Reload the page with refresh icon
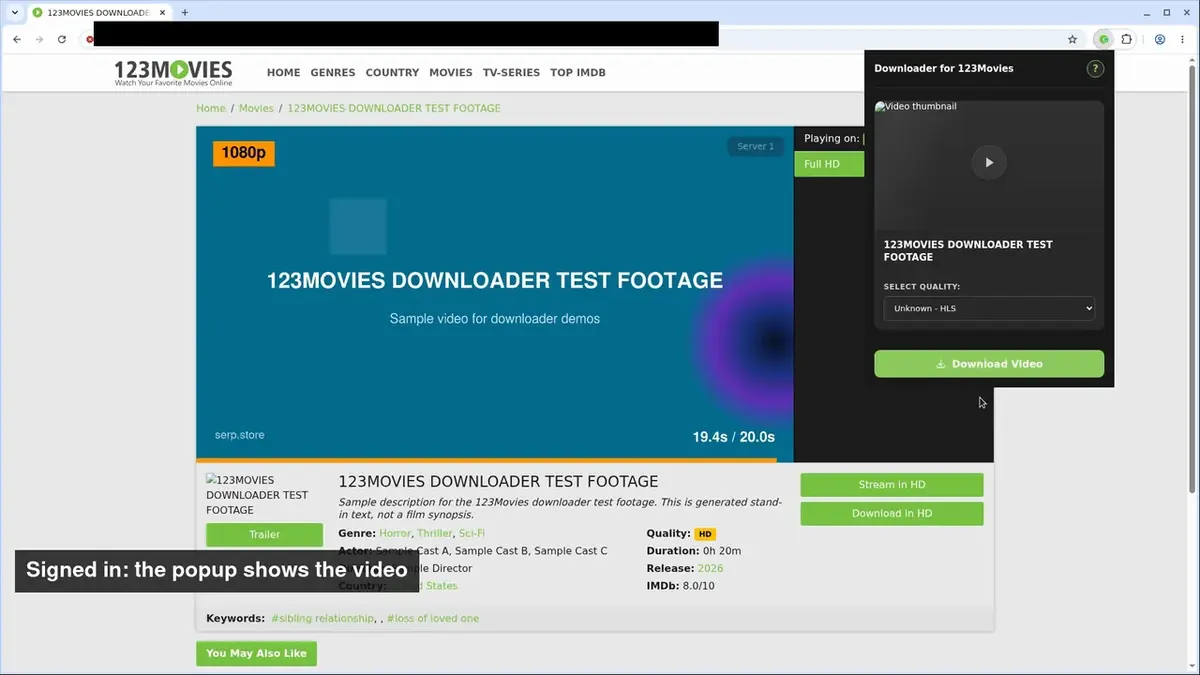Screen dimensions: 1200x675 tap(62, 39)
